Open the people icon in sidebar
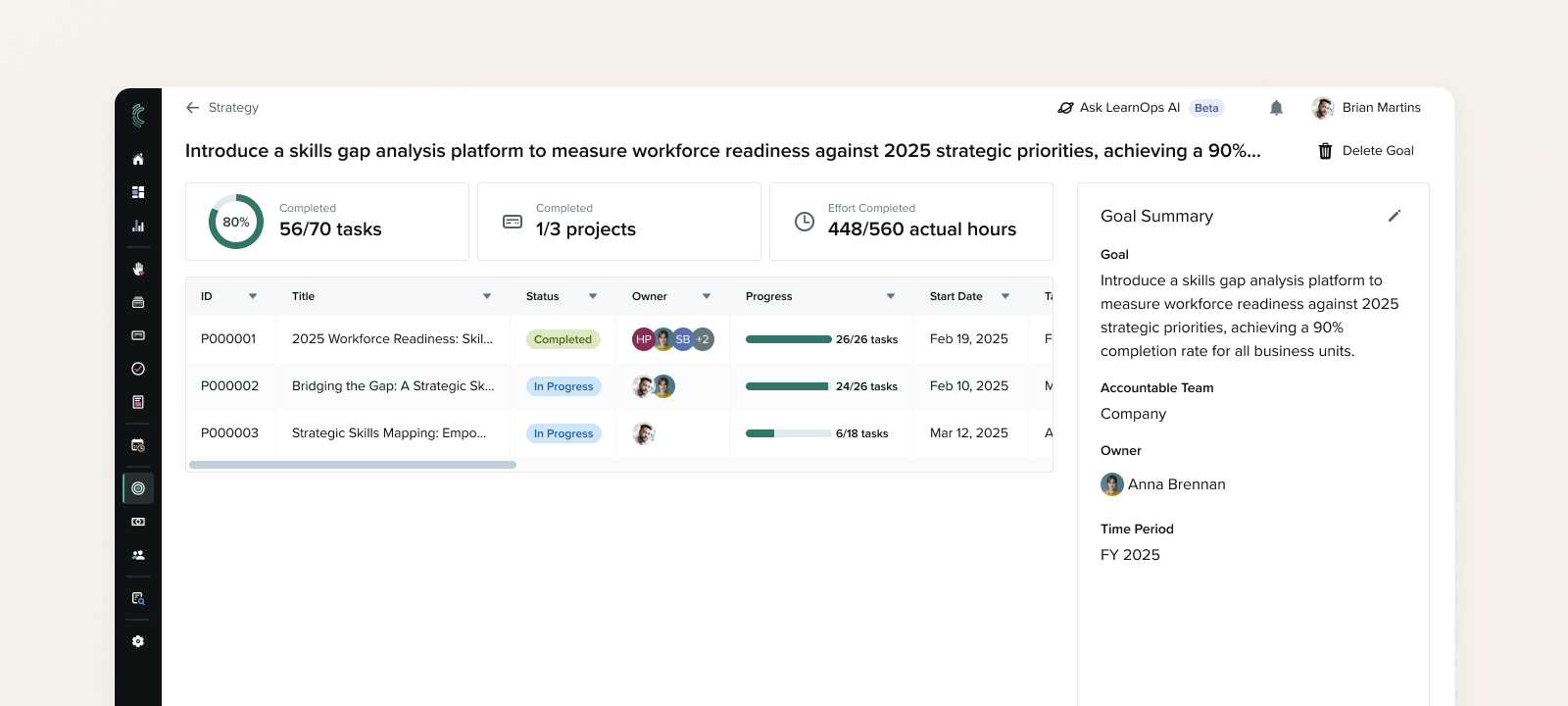This screenshot has height=706, width=1568. click(138, 555)
